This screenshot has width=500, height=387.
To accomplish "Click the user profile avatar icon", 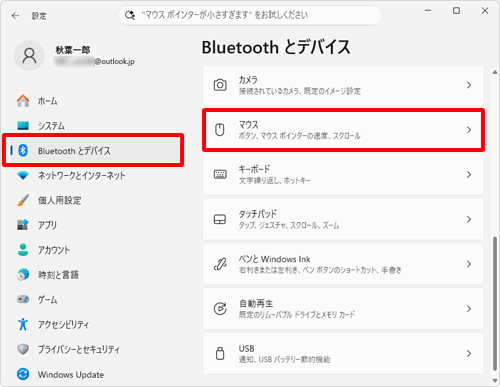I will pyautogui.click(x=29, y=56).
